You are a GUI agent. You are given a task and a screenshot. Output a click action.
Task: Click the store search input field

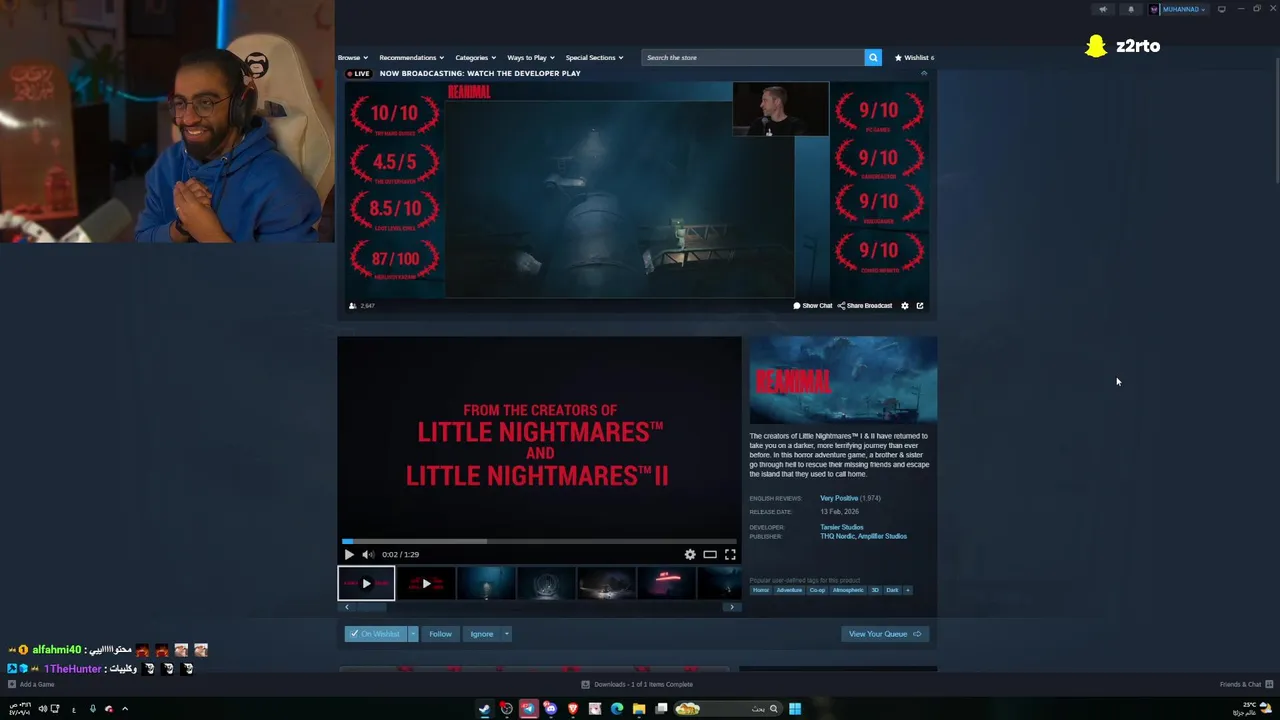(753, 57)
